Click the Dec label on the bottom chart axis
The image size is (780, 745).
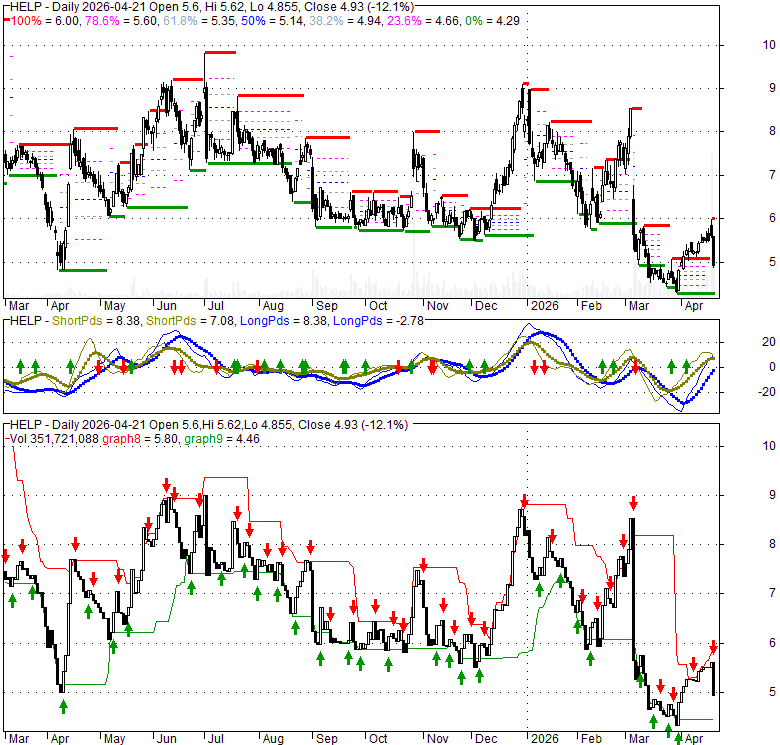pos(487,739)
